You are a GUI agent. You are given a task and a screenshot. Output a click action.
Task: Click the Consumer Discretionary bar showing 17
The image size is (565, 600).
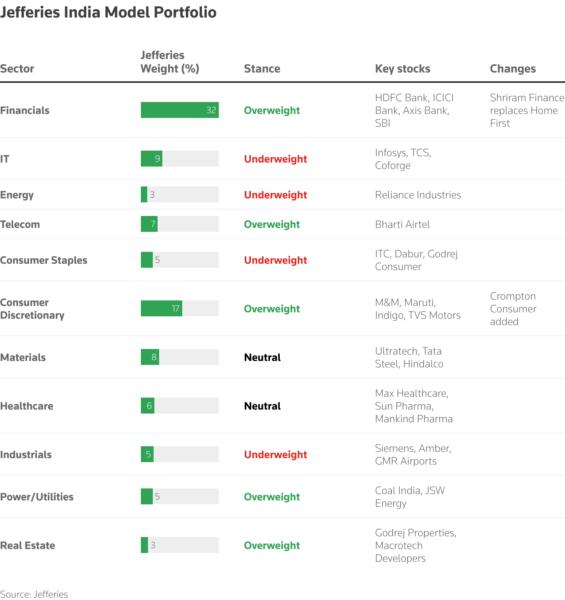coord(180,308)
